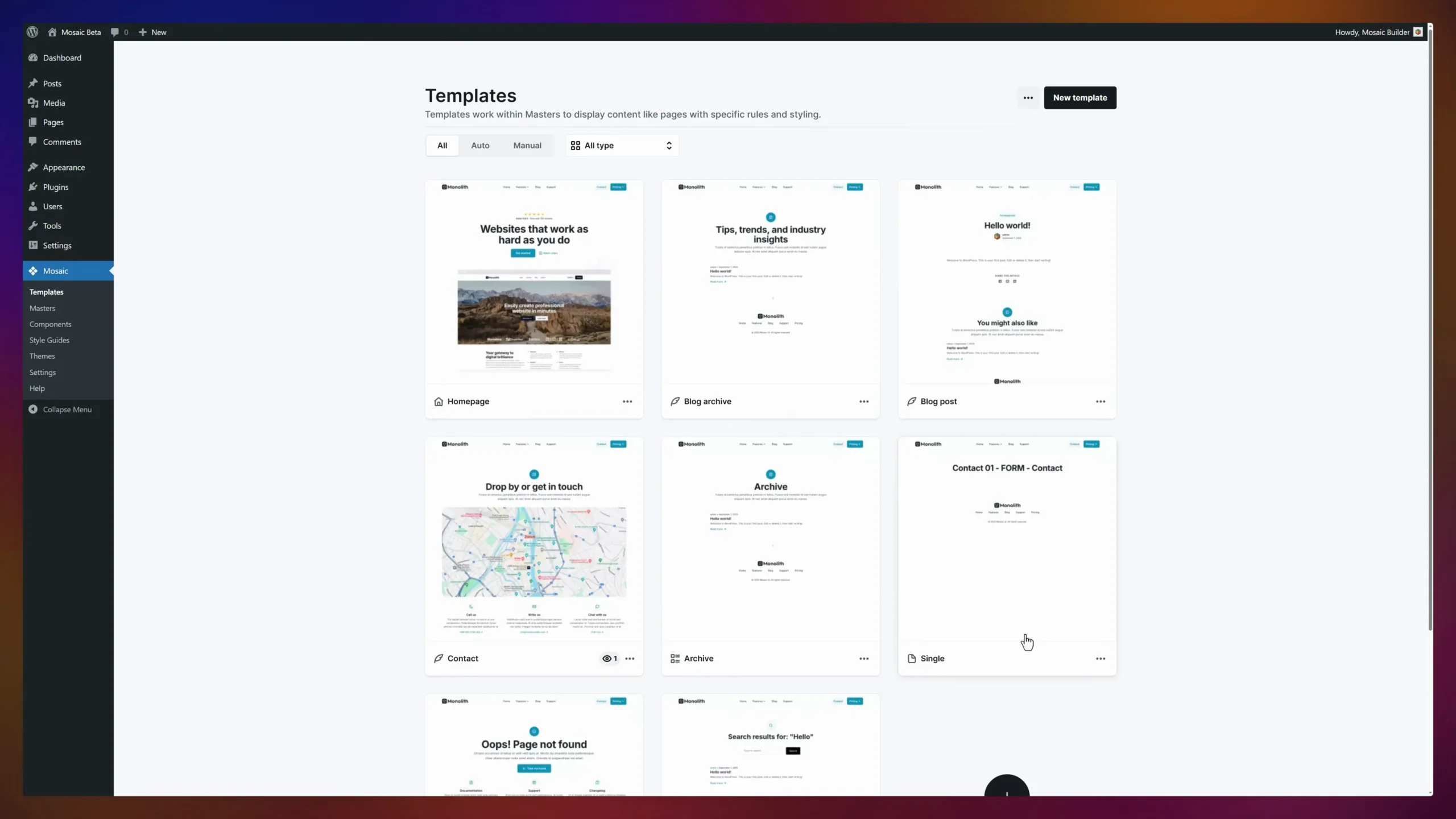
Task: Click the New template button
Action: pyautogui.click(x=1080, y=98)
